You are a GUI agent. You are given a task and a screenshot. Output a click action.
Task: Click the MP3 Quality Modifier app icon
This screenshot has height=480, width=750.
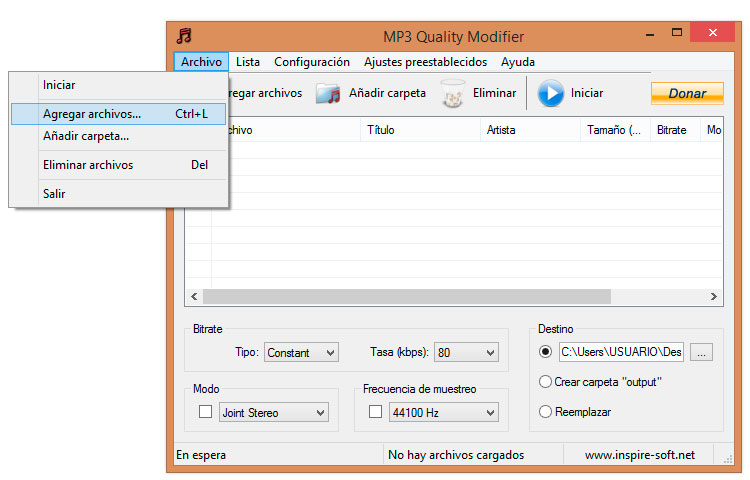(x=184, y=36)
